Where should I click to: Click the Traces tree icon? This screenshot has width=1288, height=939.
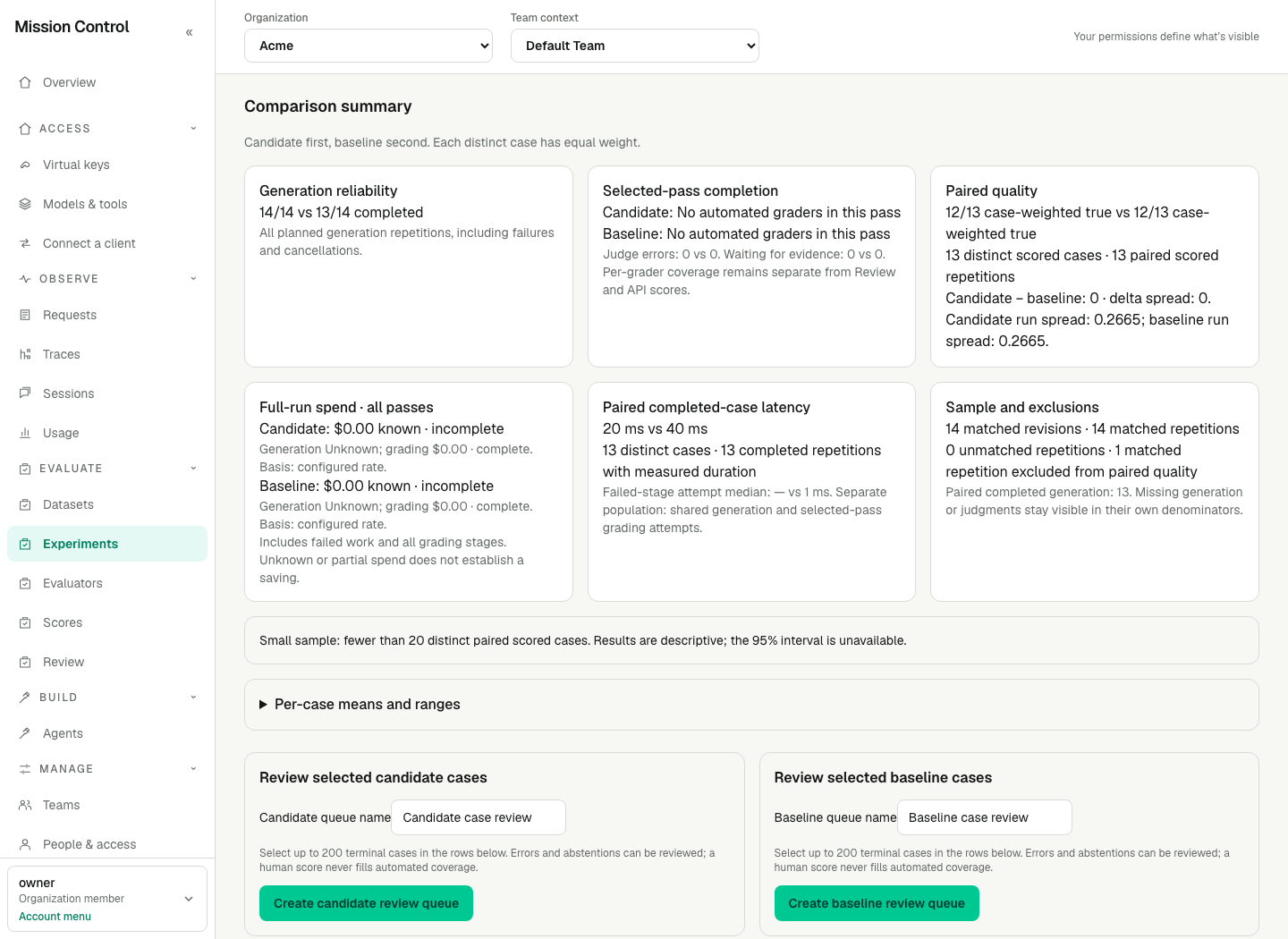point(25,354)
